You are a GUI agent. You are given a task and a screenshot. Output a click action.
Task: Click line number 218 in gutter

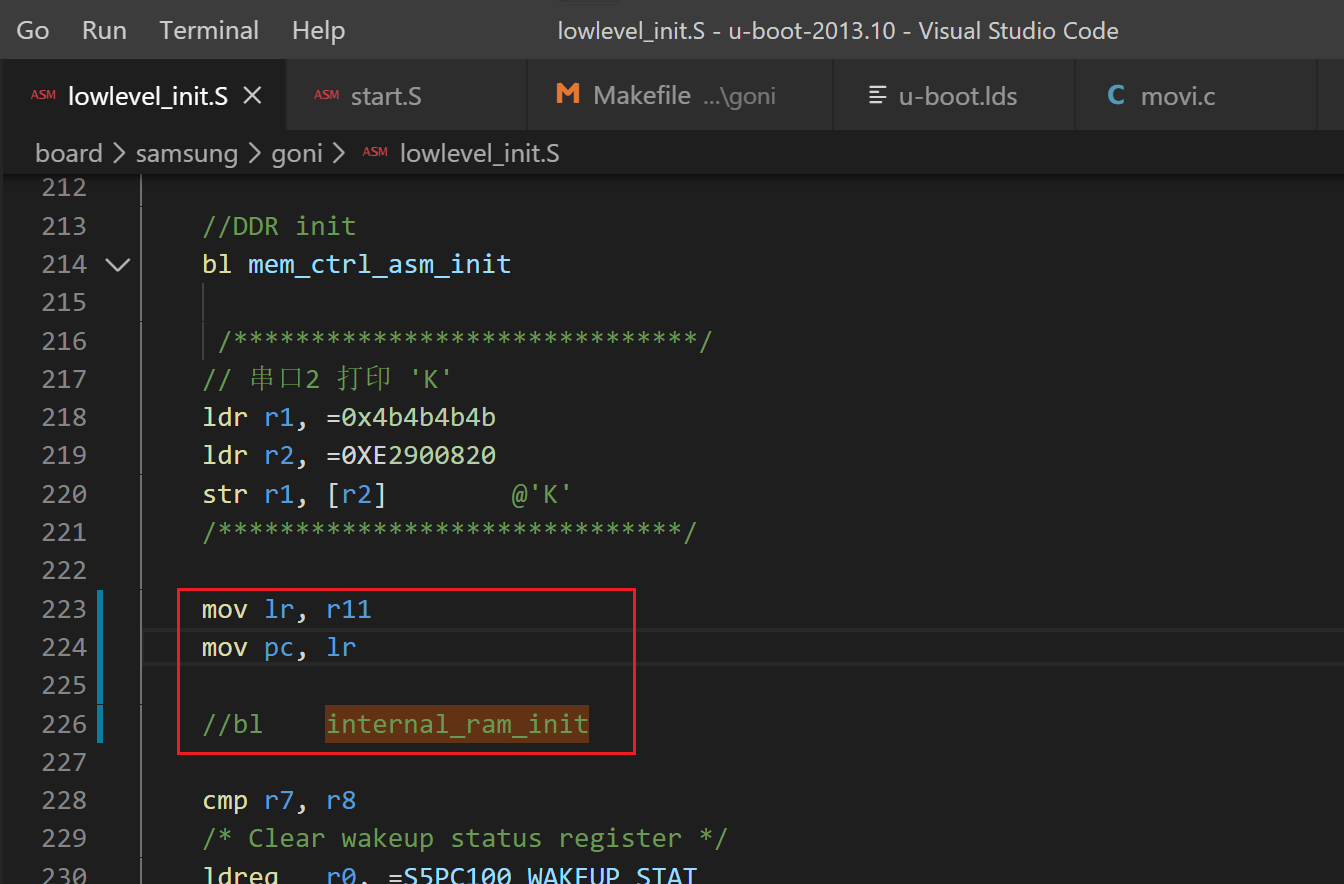[x=64, y=417]
